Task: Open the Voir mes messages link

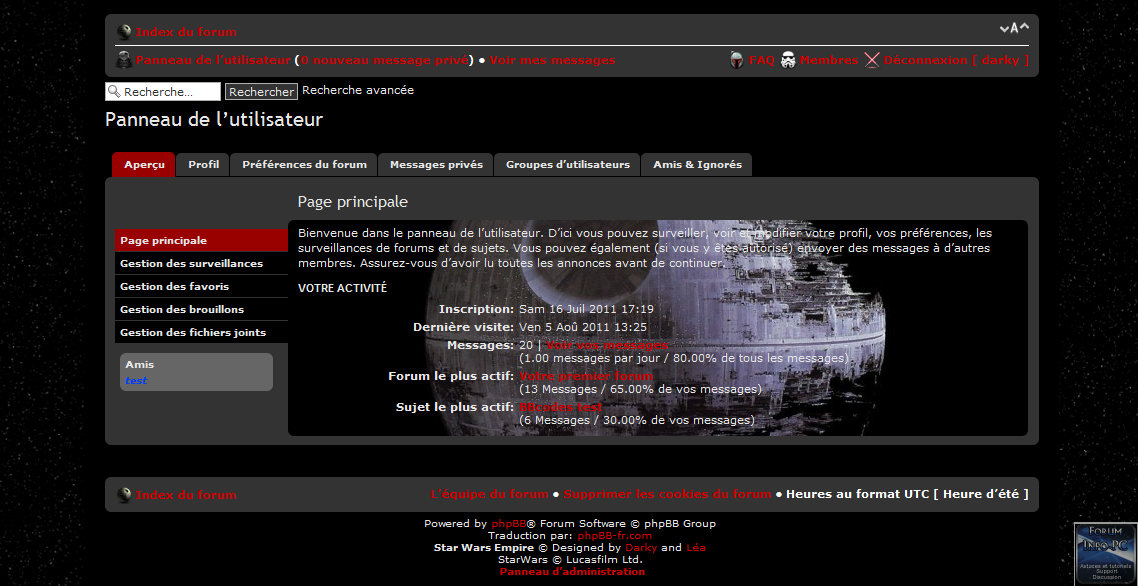Action: (x=552, y=60)
